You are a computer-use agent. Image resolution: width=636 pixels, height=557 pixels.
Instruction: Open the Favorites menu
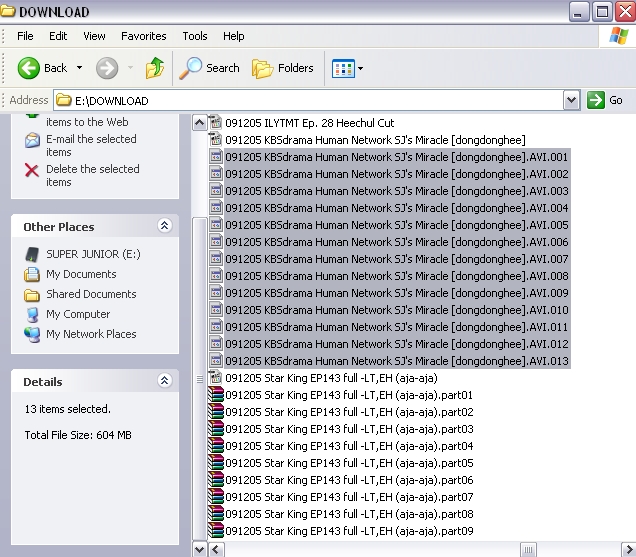[144, 36]
